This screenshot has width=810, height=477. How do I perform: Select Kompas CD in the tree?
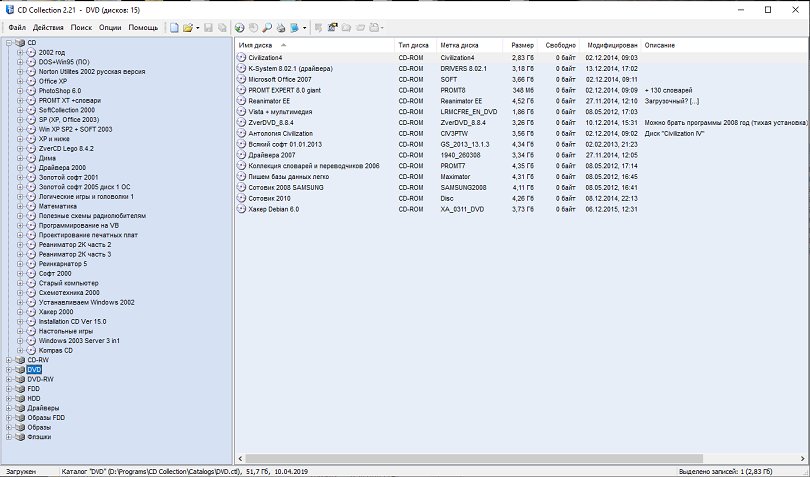tap(56, 350)
